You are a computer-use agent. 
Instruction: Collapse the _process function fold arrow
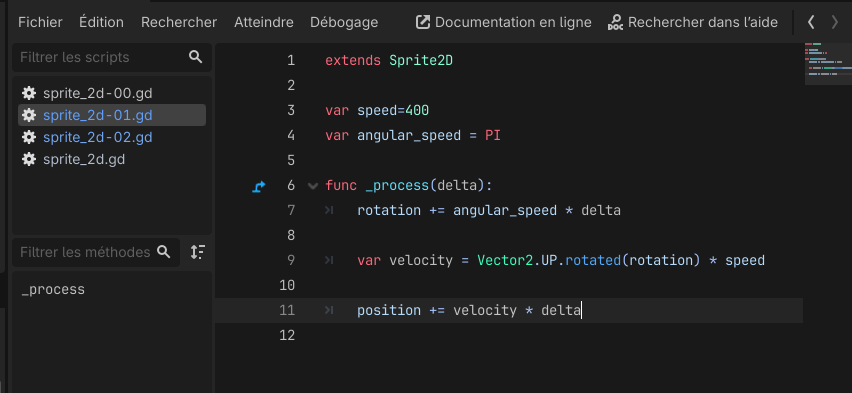pos(312,186)
